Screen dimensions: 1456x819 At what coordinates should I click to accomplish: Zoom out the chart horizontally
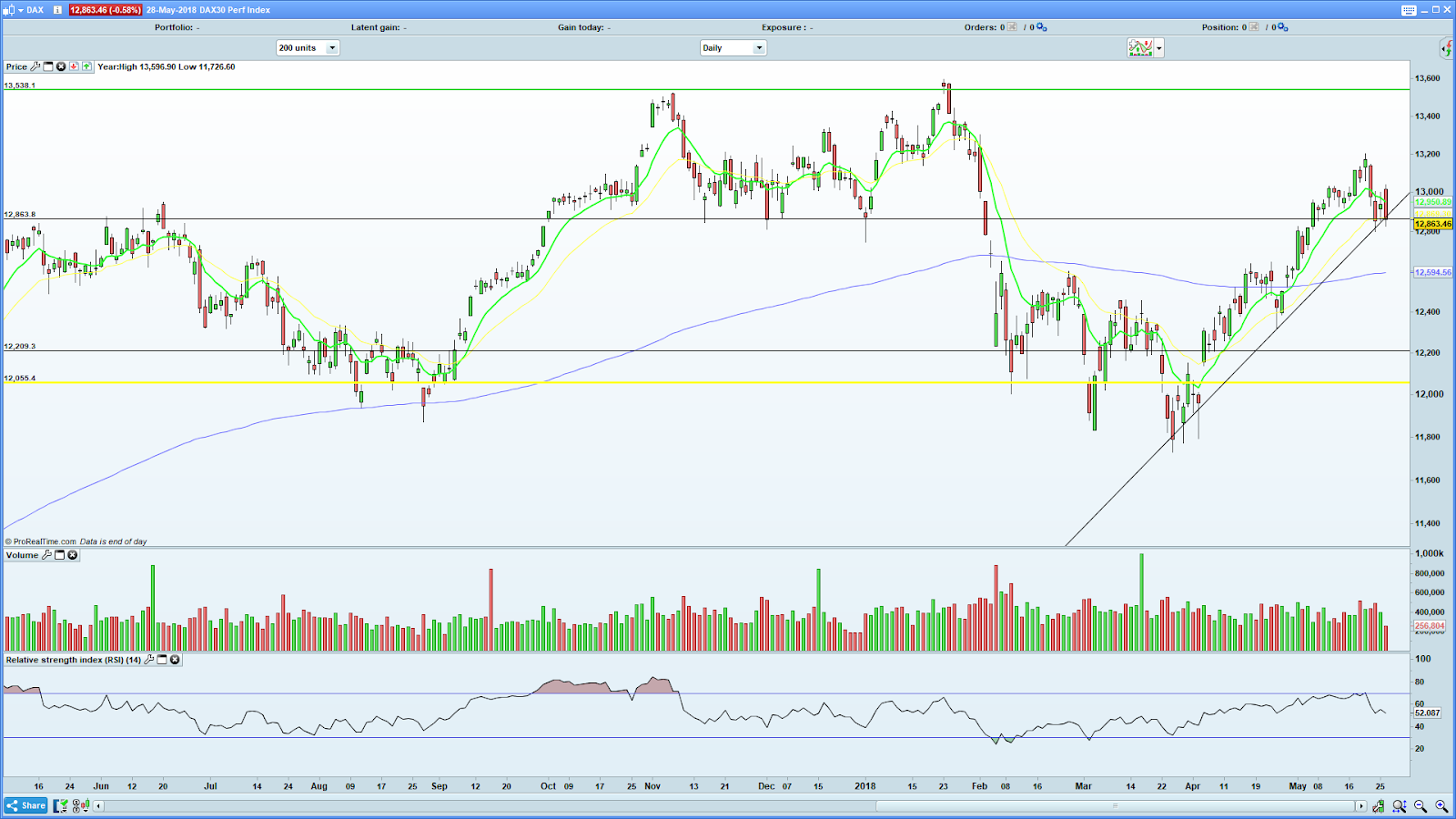point(1421,806)
